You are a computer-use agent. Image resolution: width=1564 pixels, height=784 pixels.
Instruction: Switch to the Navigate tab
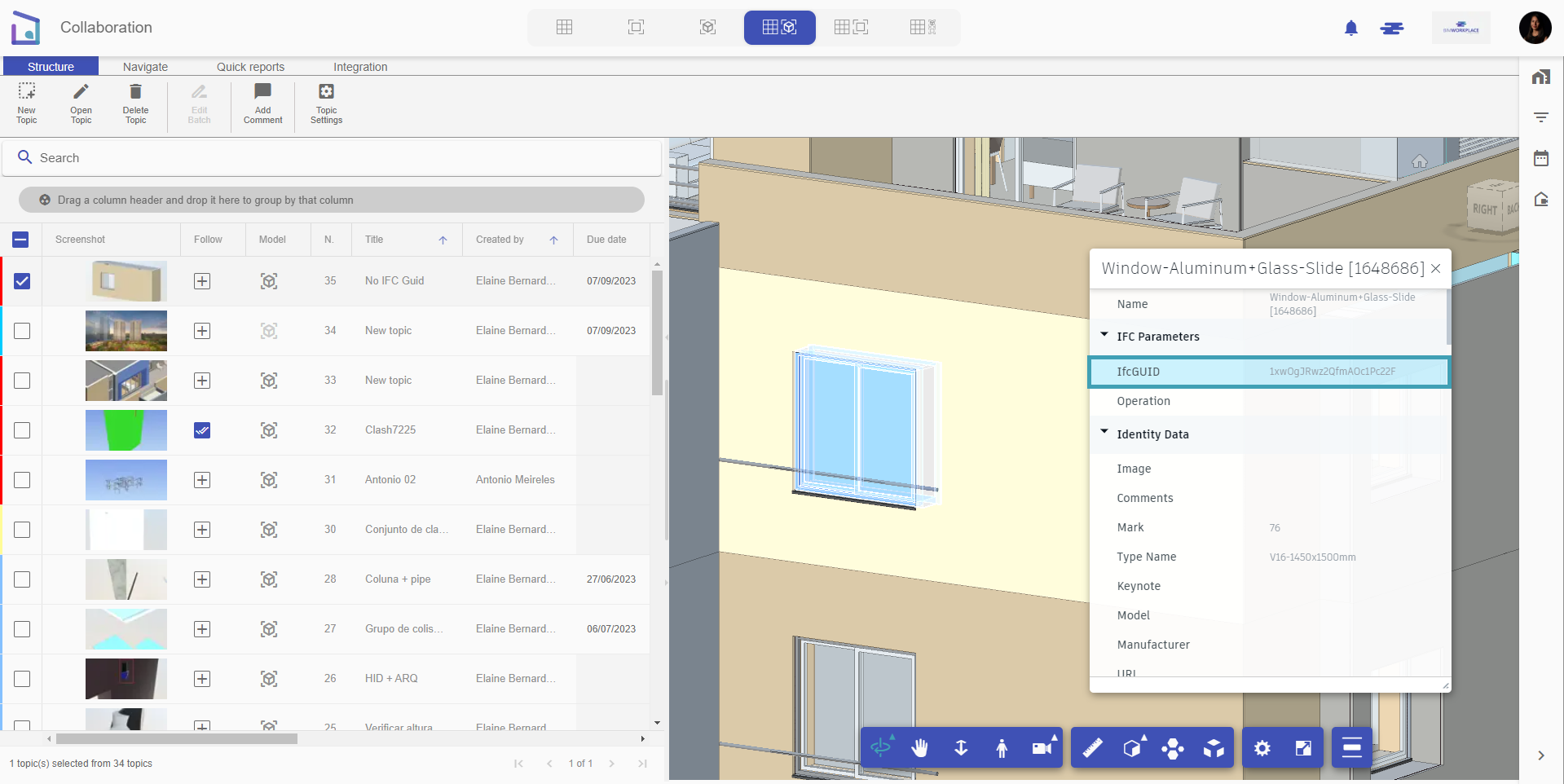pyautogui.click(x=145, y=66)
